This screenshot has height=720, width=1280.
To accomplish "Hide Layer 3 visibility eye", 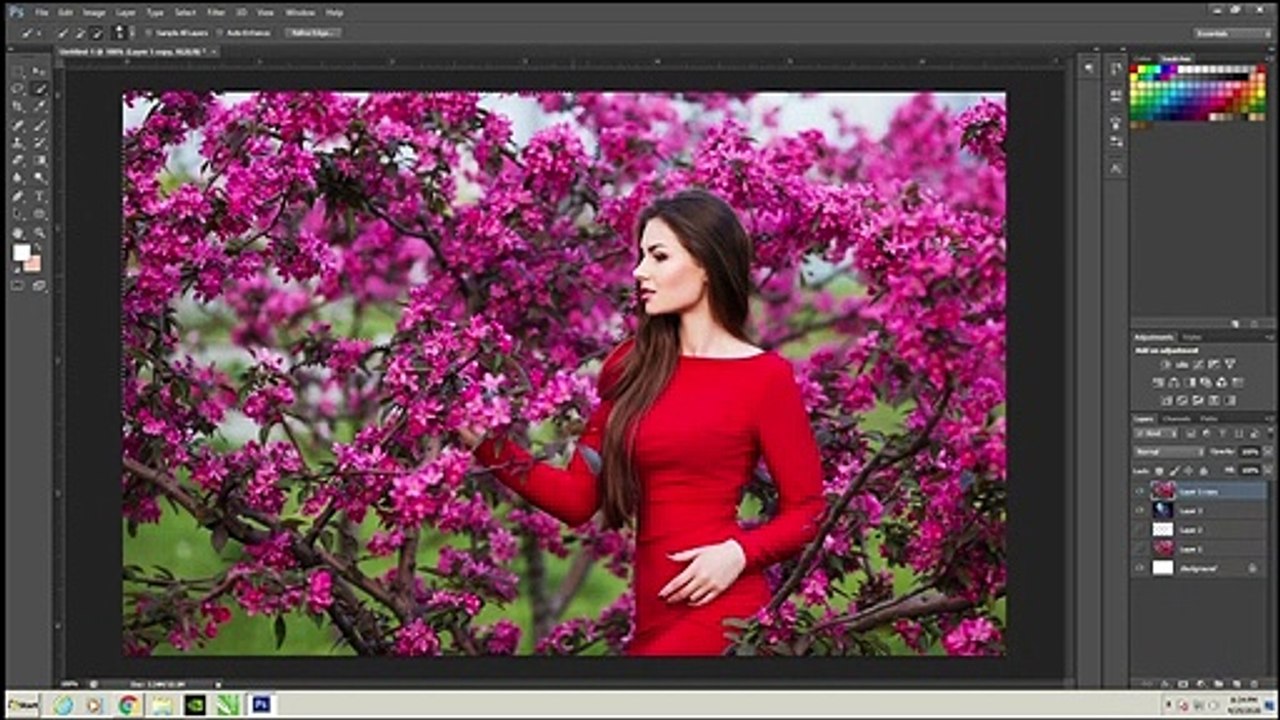I will 1140,510.
